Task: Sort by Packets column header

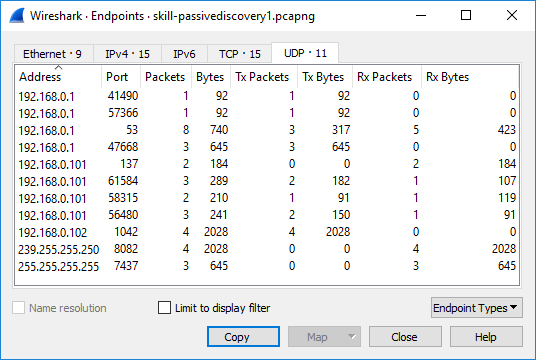Action: [165, 77]
